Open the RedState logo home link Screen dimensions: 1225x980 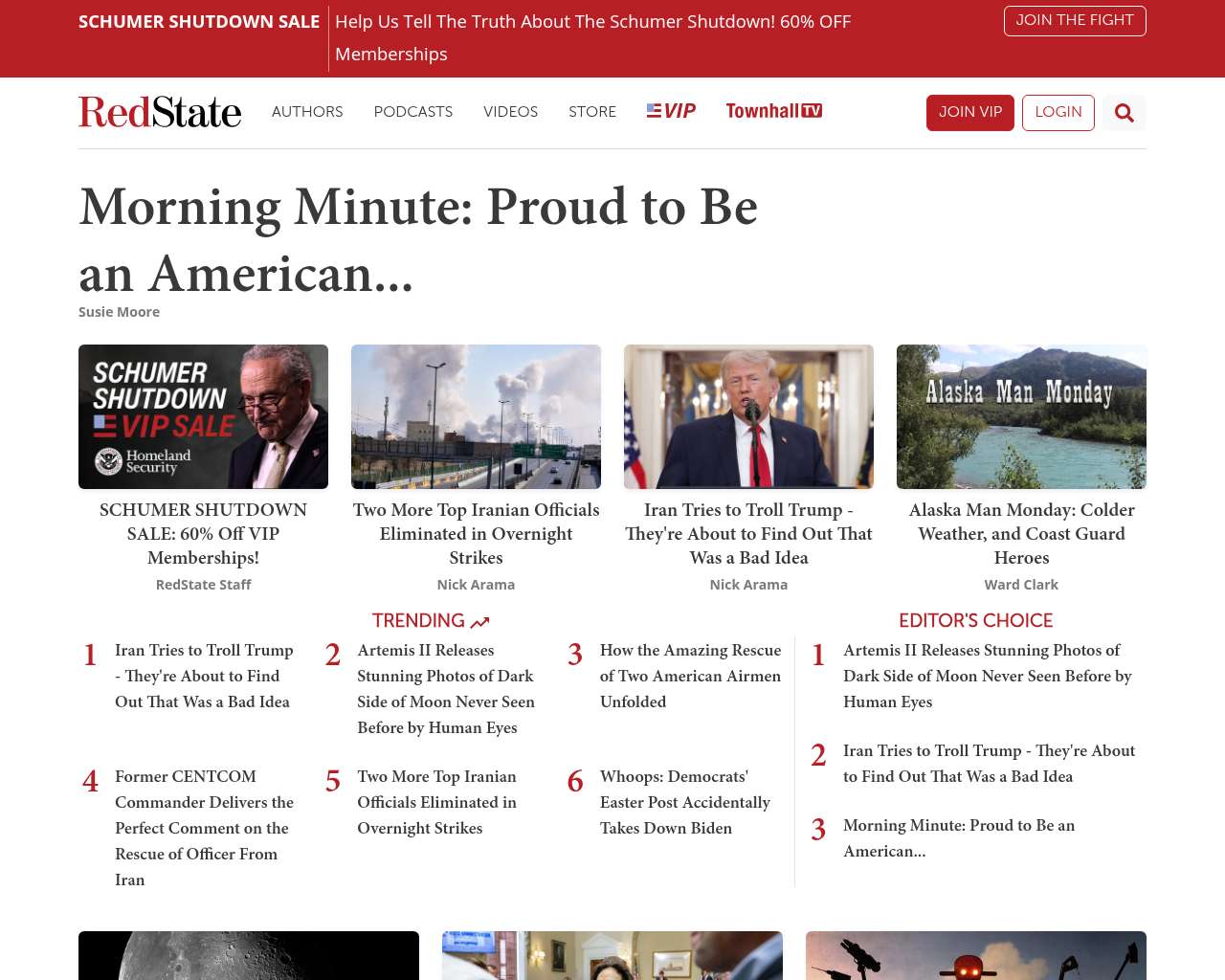pos(160,112)
